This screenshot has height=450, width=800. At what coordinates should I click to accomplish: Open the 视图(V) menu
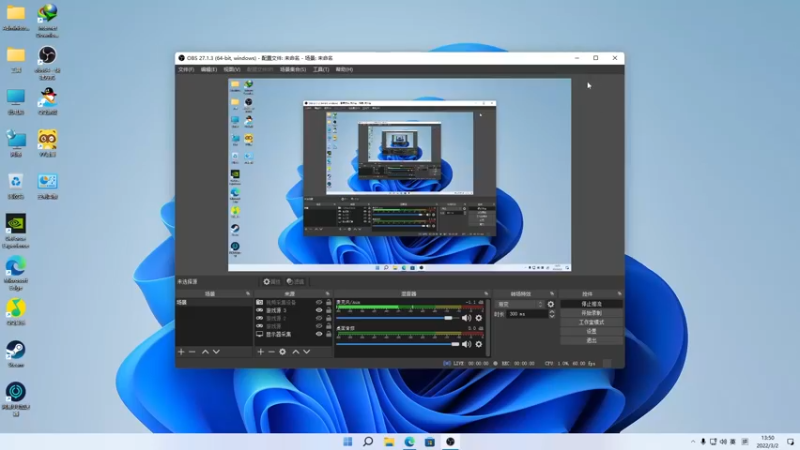[x=232, y=69]
